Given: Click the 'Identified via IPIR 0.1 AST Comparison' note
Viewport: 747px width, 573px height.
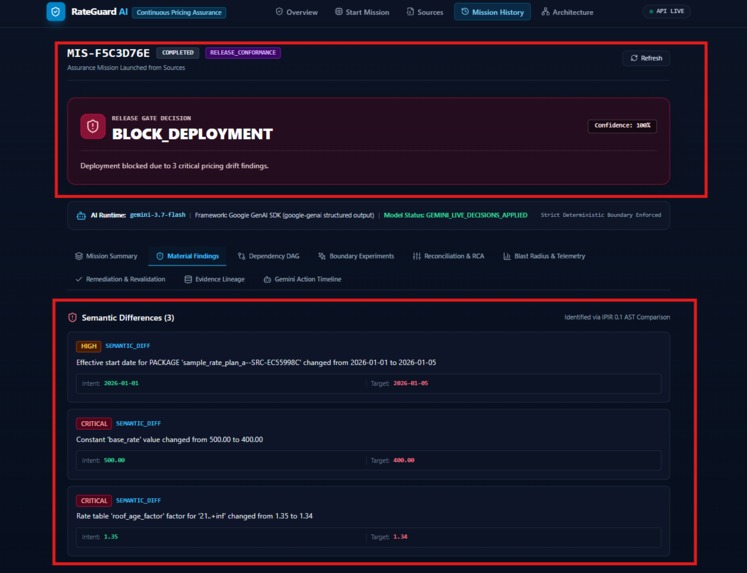Looking at the screenshot, I should 617,317.
